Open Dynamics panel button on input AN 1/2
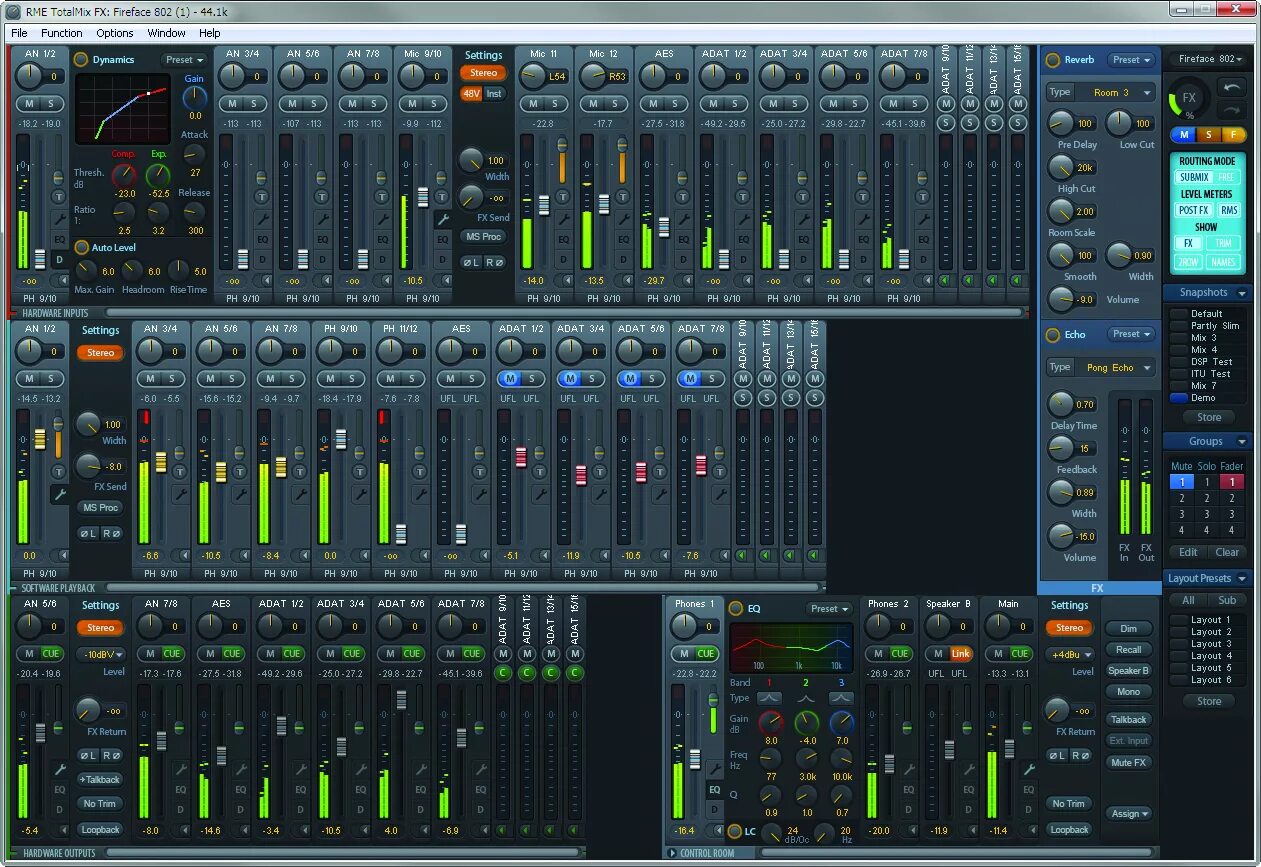 click(x=59, y=260)
